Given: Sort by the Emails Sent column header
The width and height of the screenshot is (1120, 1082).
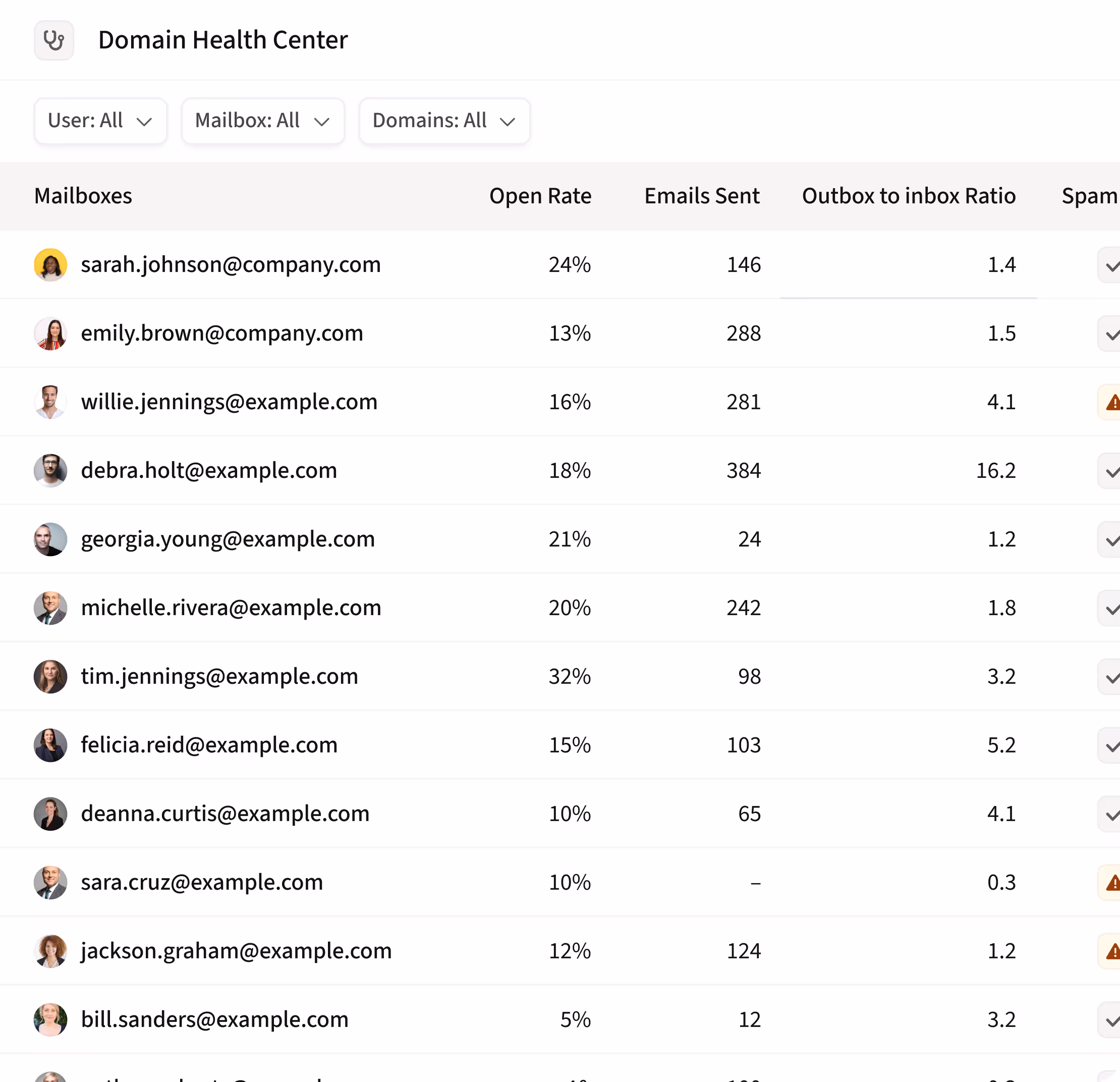Looking at the screenshot, I should 702,196.
